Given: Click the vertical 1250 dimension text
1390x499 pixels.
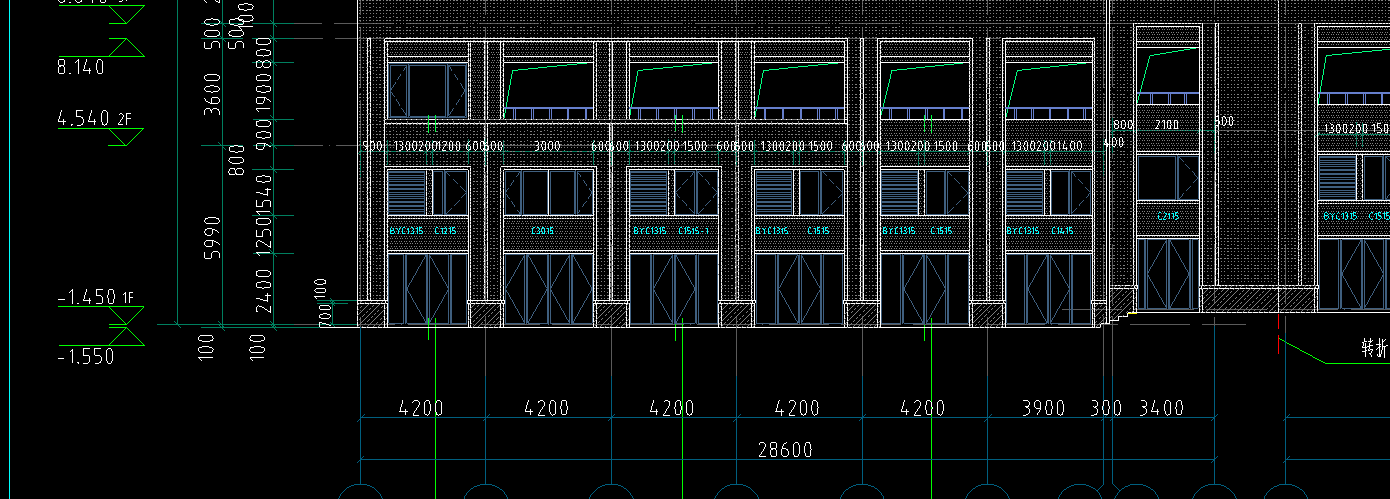Looking at the screenshot, I should [264, 235].
